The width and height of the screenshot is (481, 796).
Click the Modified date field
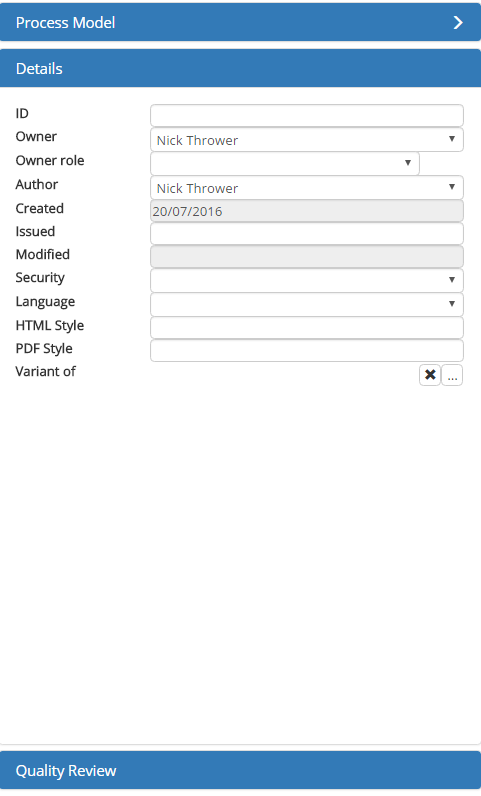307,257
